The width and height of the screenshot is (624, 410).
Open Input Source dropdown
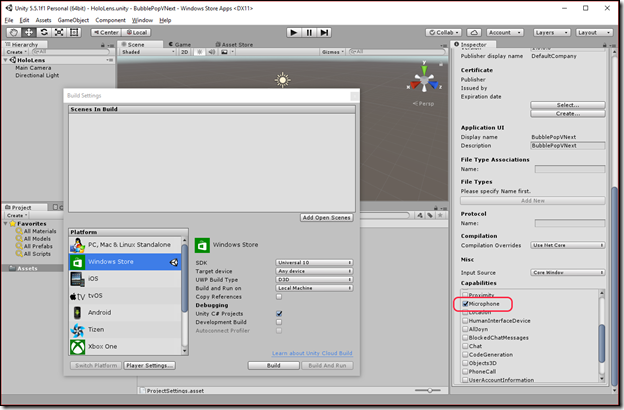click(567, 273)
